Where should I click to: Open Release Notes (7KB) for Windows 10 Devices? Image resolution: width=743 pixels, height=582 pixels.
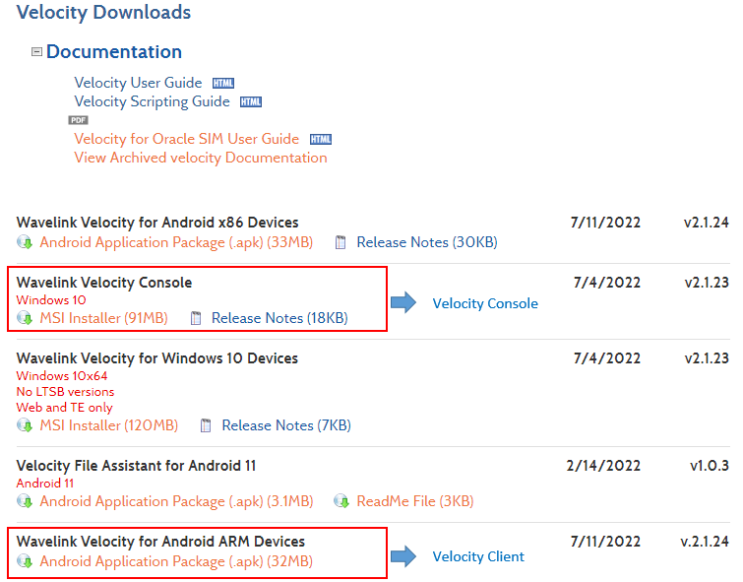click(286, 426)
